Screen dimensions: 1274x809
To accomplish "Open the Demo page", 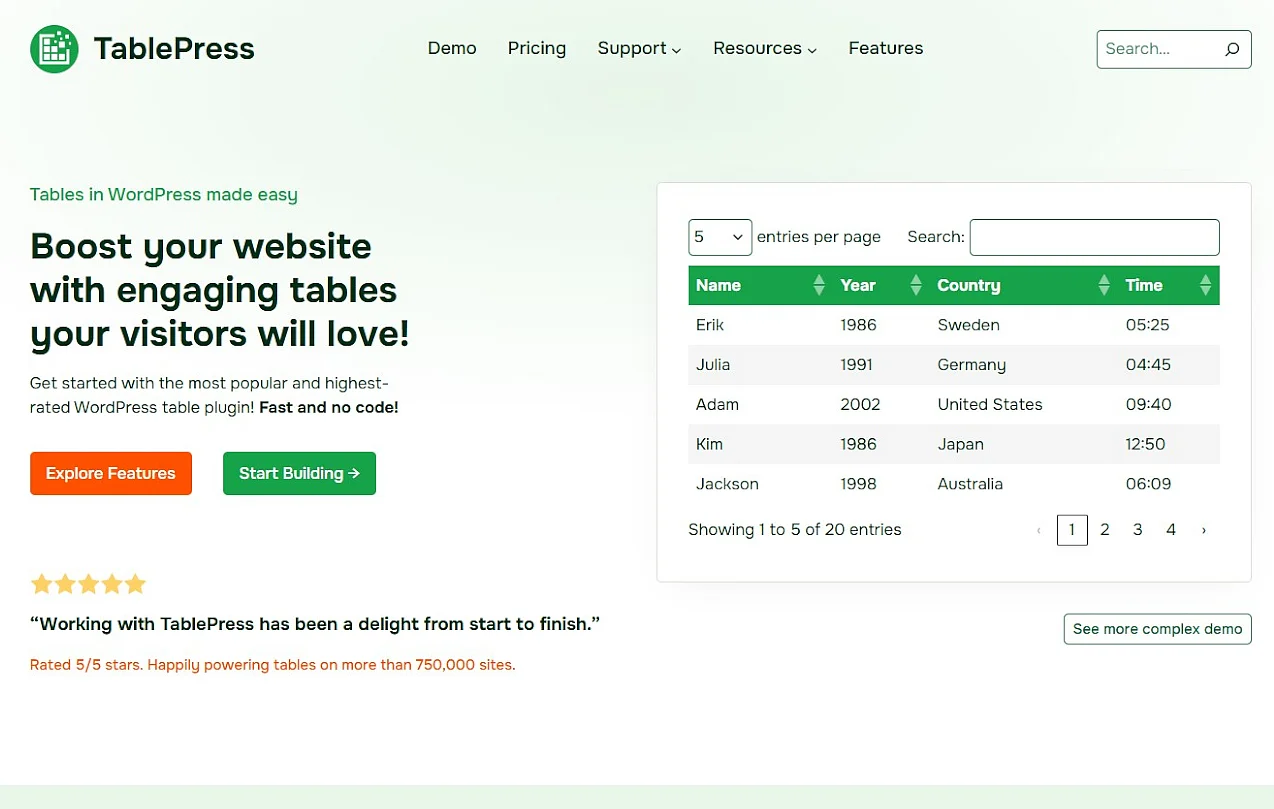I will pos(452,48).
